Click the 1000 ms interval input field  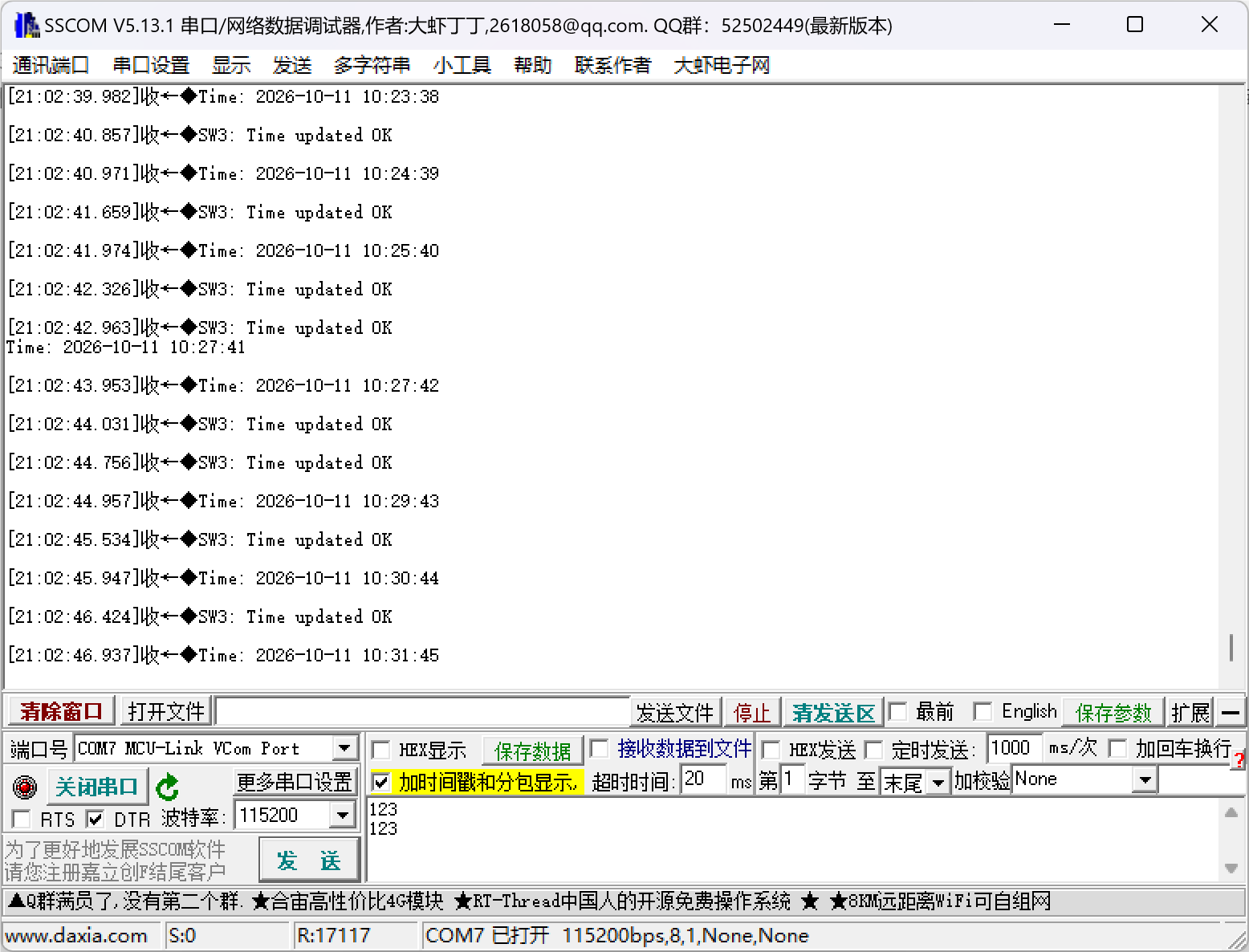pyautogui.click(x=1015, y=748)
